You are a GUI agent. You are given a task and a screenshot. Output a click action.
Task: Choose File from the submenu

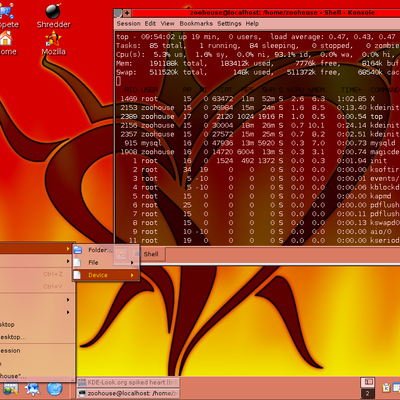[106, 263]
